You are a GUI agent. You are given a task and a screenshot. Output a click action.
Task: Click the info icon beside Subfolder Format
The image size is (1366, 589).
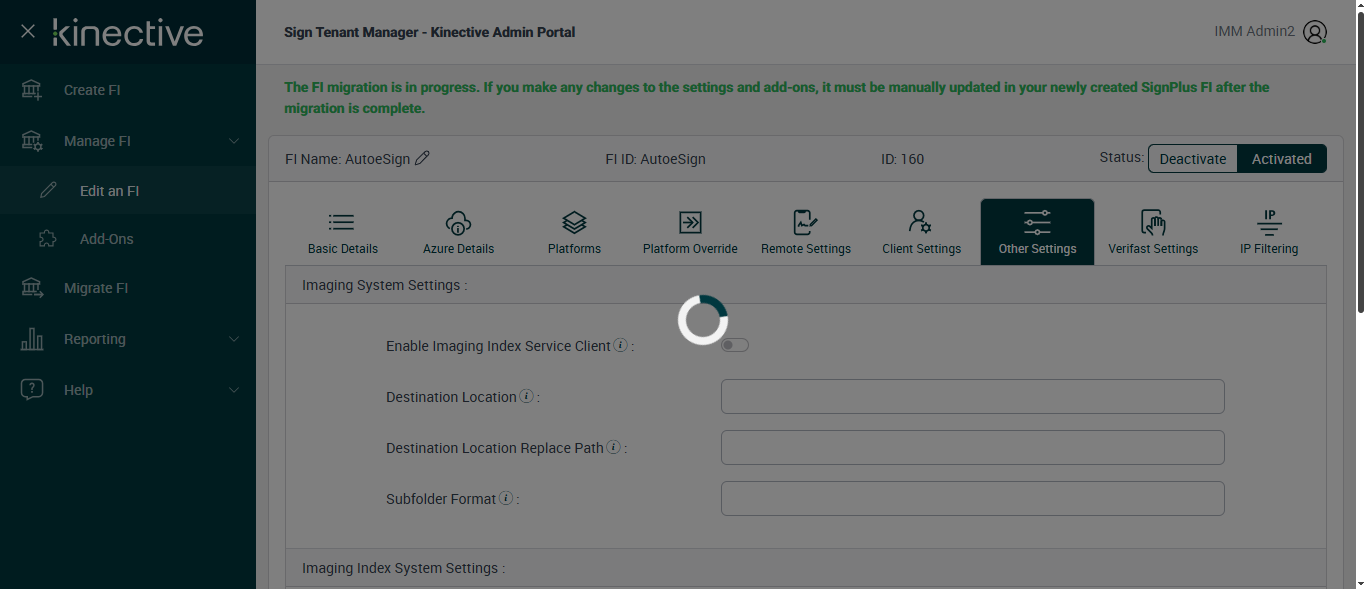tap(506, 499)
